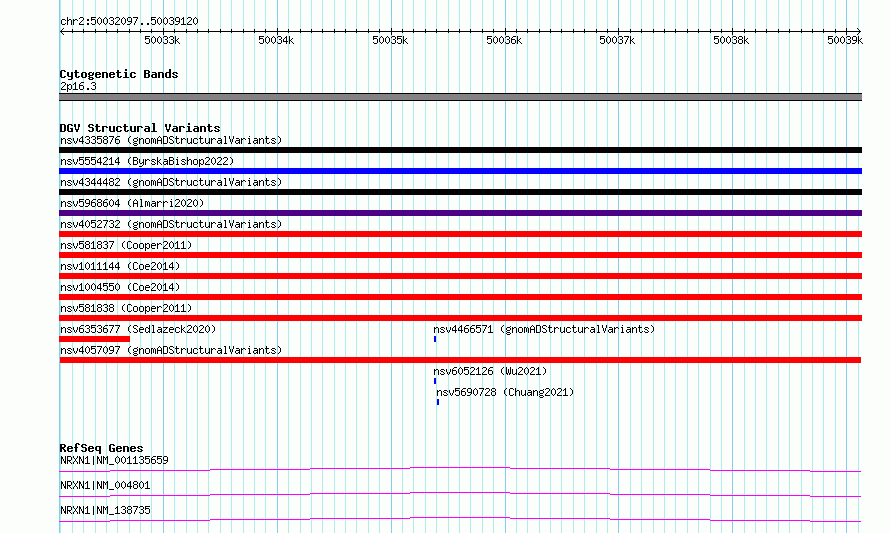The image size is (890, 533).
Task: Select the black bar below nsv4344482
Action: 460,192
